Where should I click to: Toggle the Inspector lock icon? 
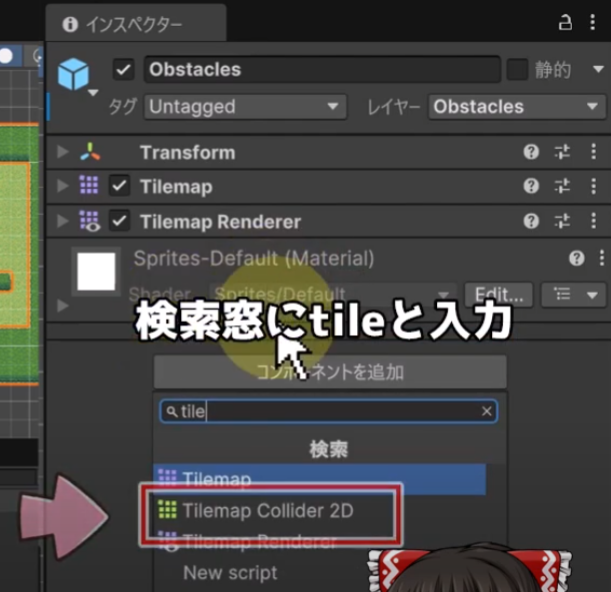(x=565, y=22)
